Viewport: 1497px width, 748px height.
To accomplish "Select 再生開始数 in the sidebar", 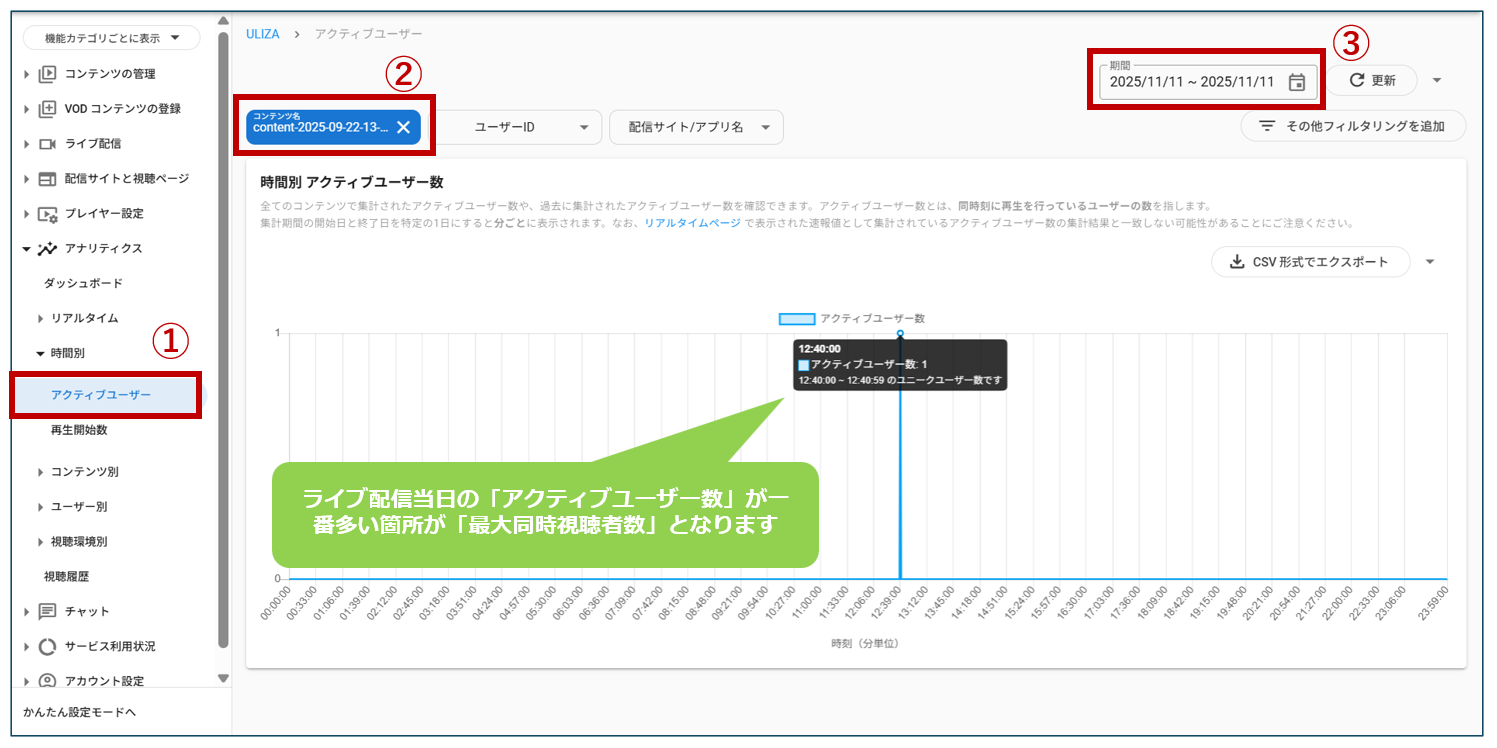I will (79, 430).
